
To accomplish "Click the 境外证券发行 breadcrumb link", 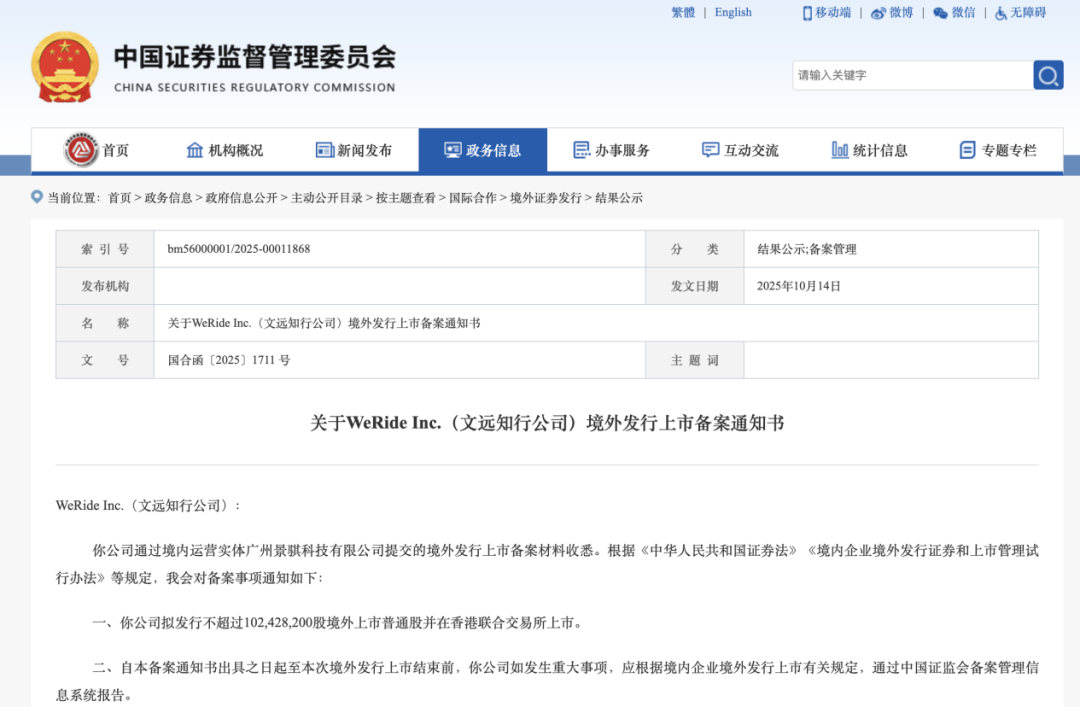I will pyautogui.click(x=545, y=198).
